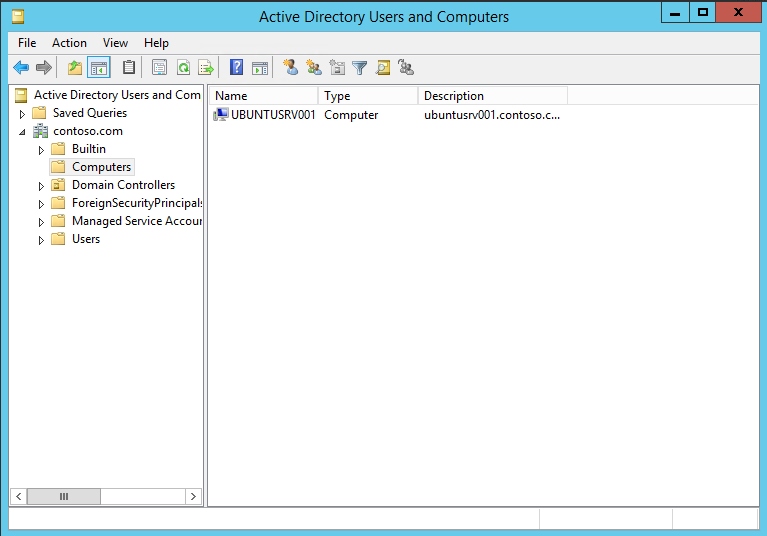This screenshot has height=536, width=767.
Task: Expand the Managed Service Accounts node
Action: [x=41, y=222]
